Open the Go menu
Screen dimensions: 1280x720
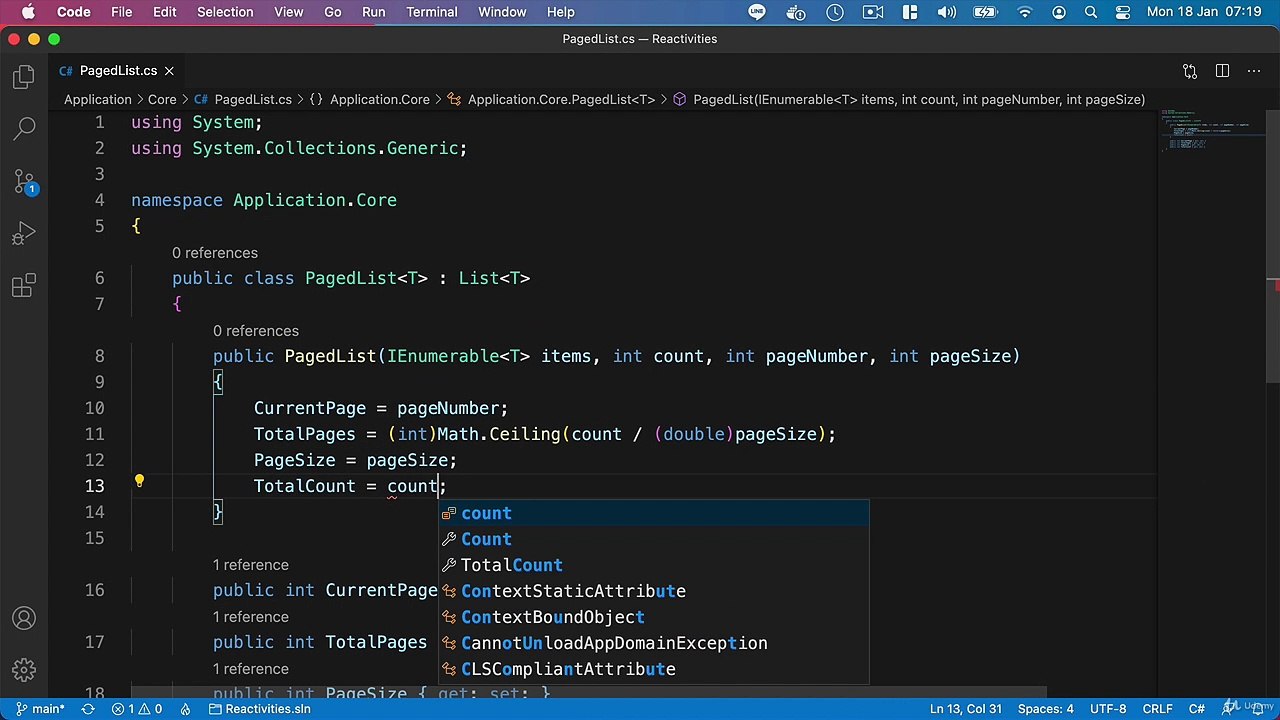point(333,12)
